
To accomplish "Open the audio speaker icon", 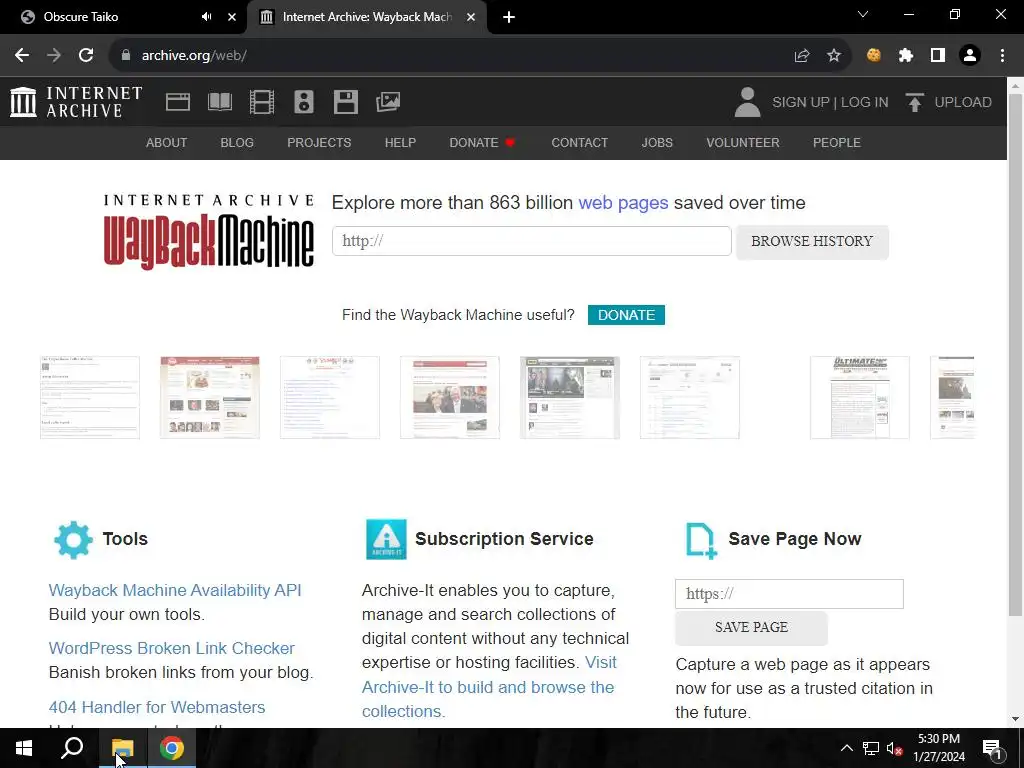I will click(304, 102).
